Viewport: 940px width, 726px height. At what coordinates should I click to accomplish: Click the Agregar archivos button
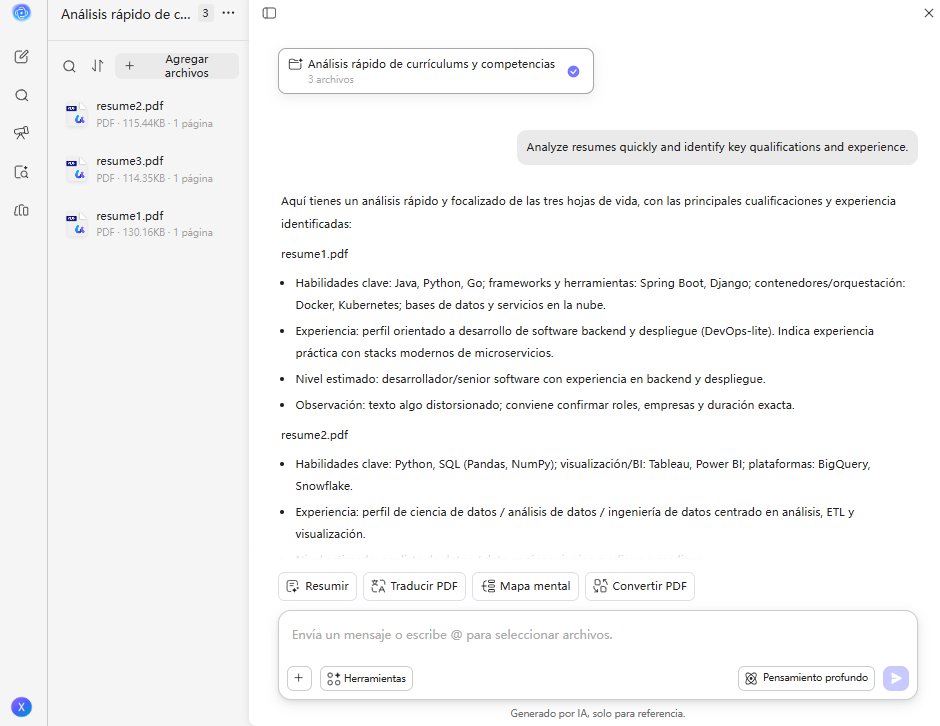(x=176, y=66)
